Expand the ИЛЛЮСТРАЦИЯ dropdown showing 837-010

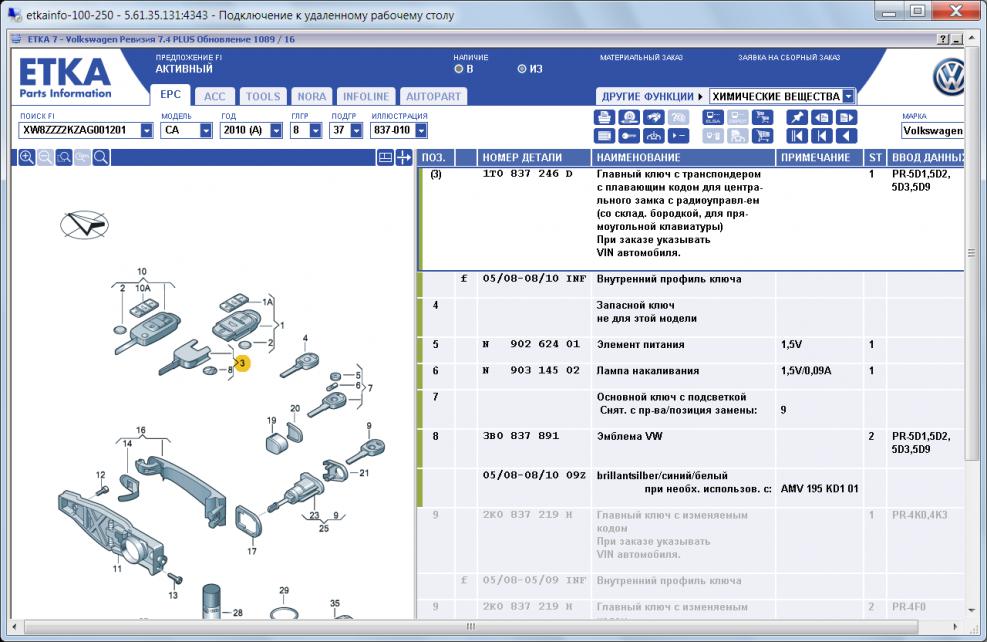(x=421, y=130)
